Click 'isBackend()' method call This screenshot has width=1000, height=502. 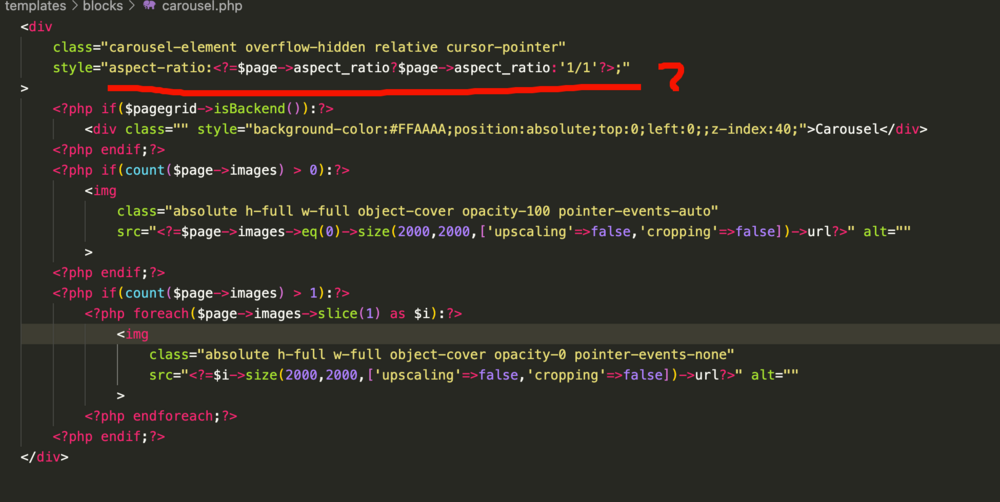pos(261,108)
